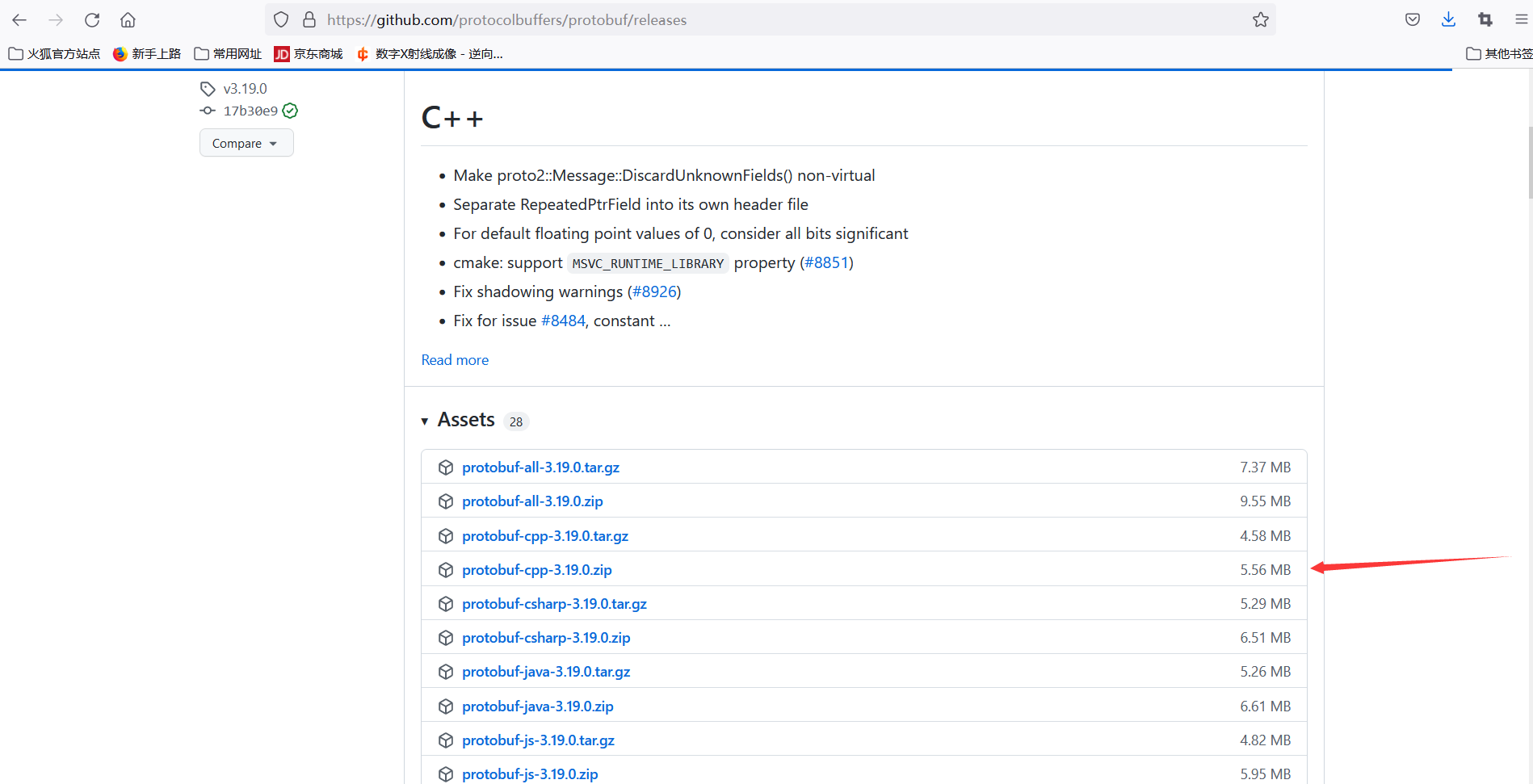
Task: Bookmark this page with the star icon
Action: click(x=1260, y=19)
